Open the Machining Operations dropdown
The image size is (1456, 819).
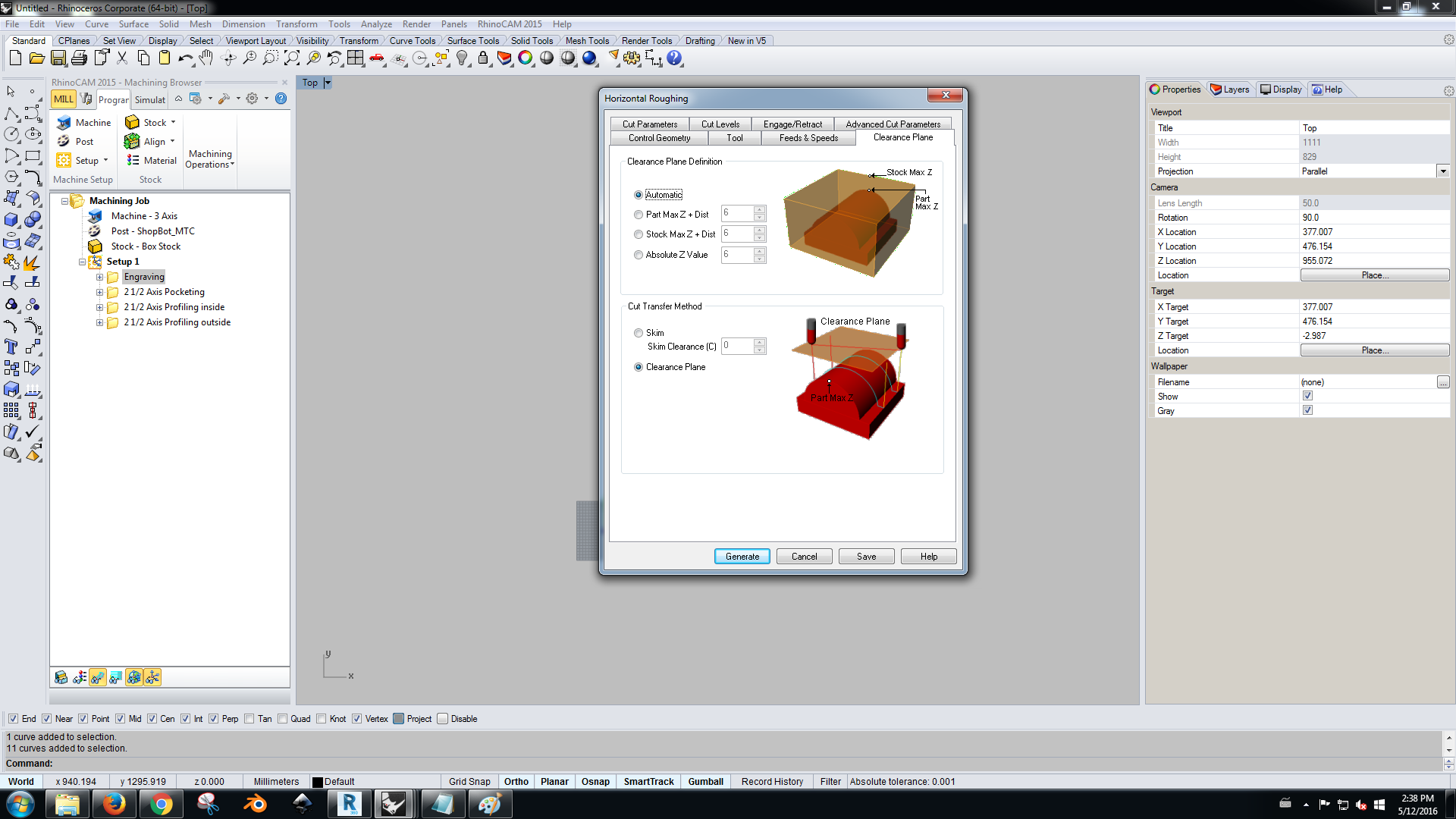210,158
